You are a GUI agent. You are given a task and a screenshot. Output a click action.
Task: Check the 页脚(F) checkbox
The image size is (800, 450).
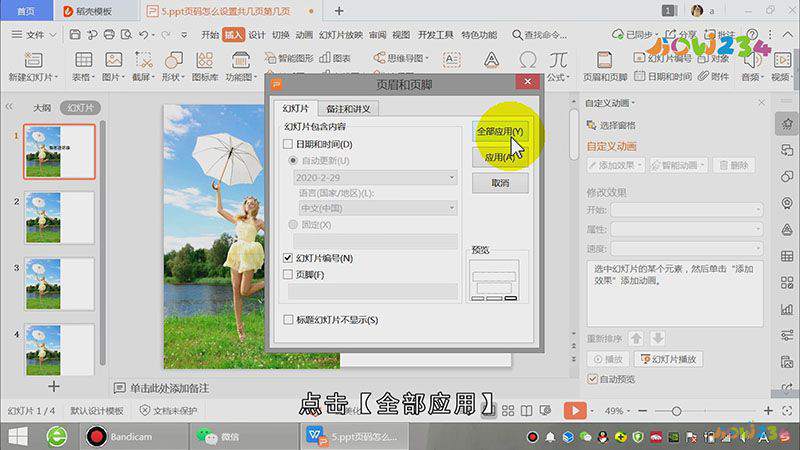click(x=288, y=274)
